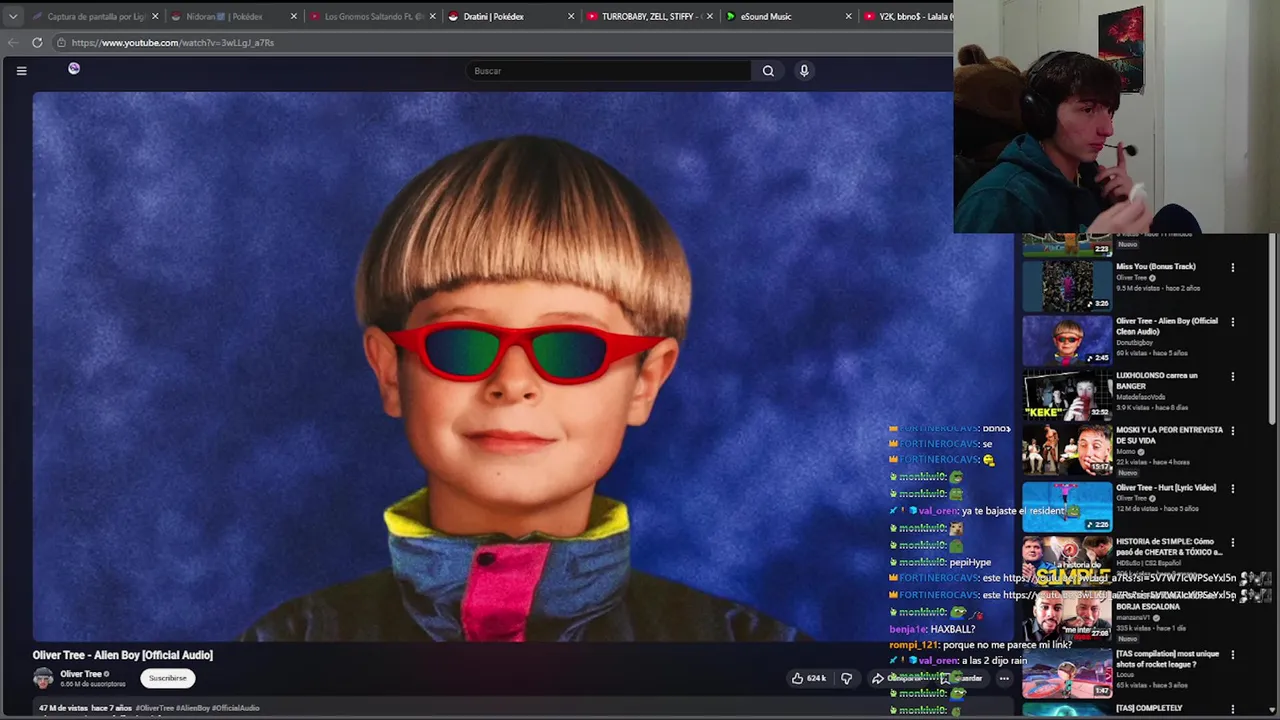Screen dimensions: 1280x720
Task: Open TAS compilation rocket league thumbnail
Action: pos(1066,673)
